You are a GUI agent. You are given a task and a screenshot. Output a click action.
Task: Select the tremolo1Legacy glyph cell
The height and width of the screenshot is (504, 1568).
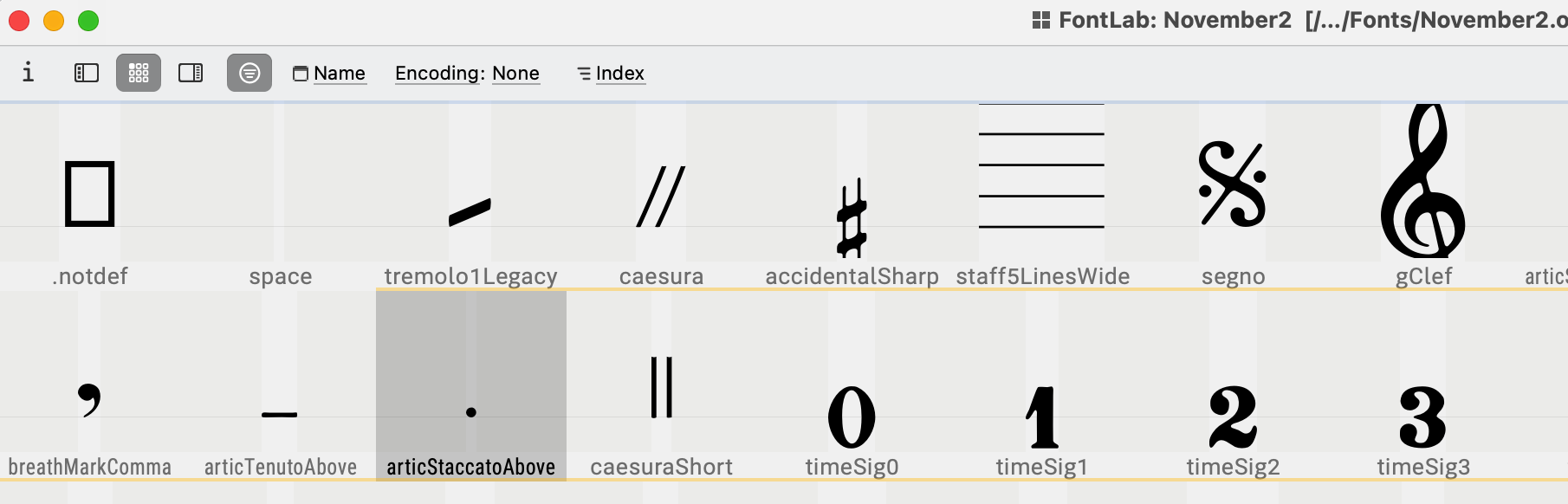coord(470,195)
